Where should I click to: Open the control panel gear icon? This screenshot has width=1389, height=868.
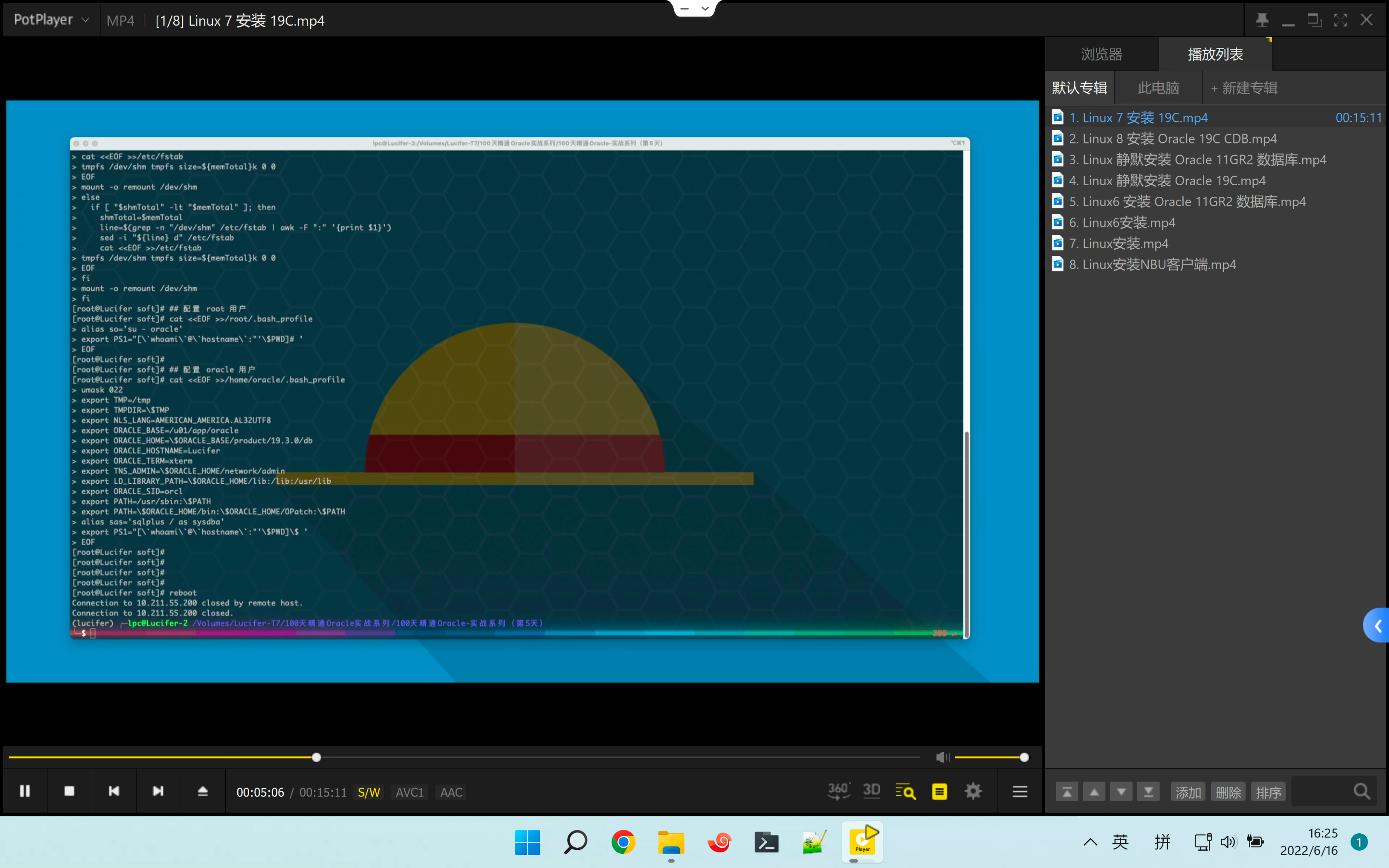point(973,792)
